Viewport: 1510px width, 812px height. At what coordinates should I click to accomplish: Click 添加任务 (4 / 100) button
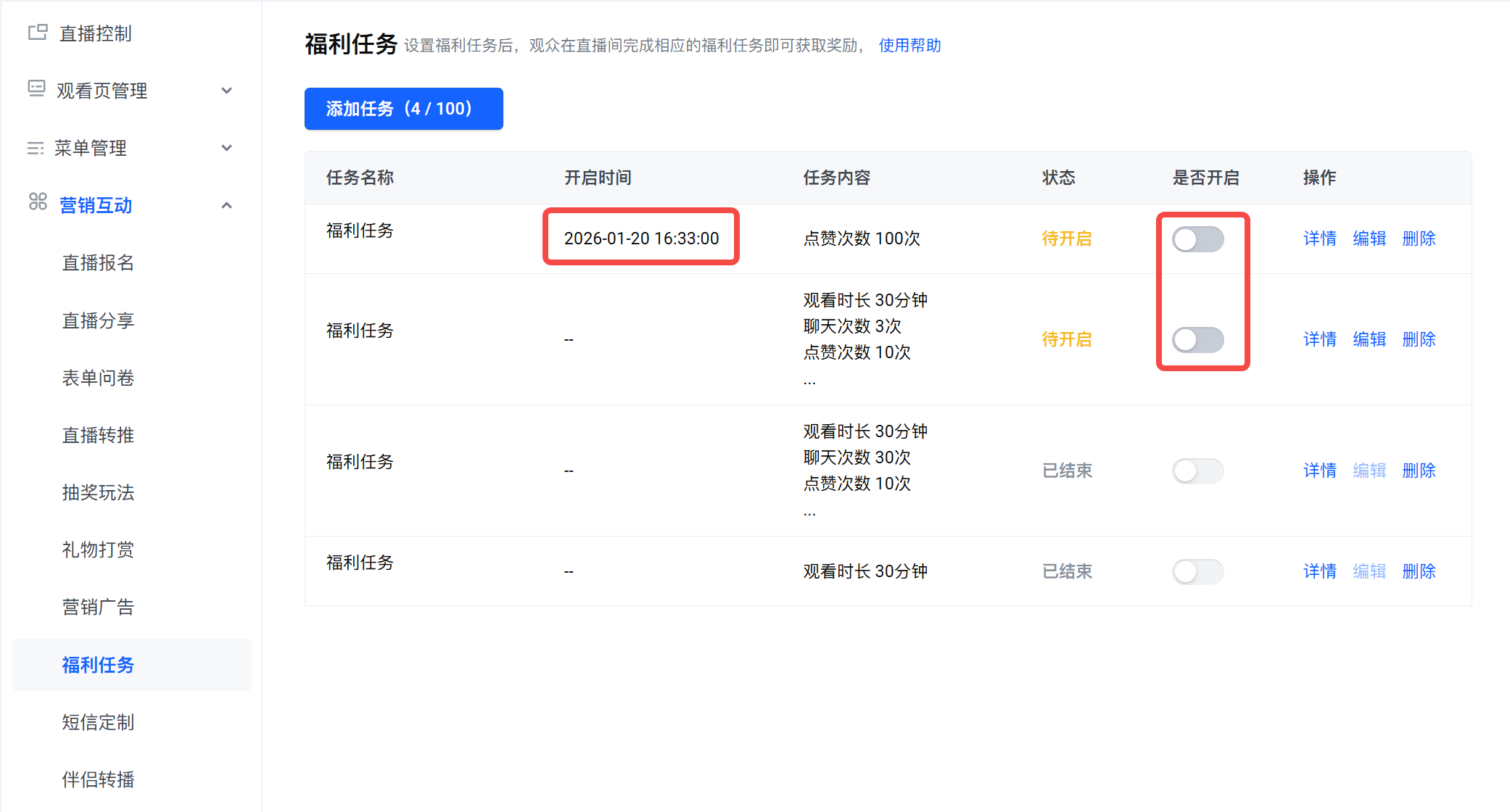point(403,109)
